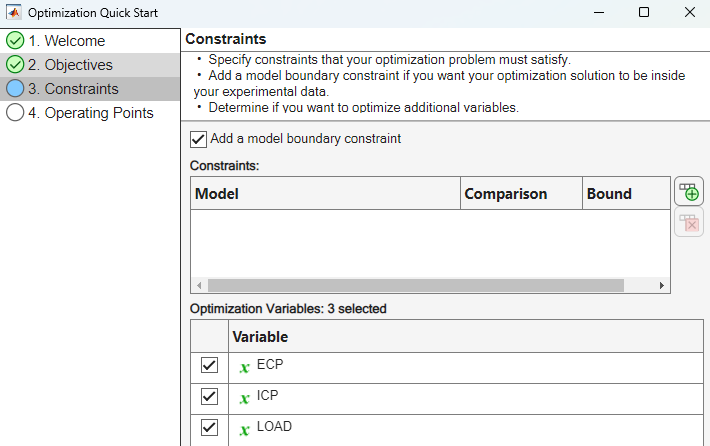Image resolution: width=710 pixels, height=446 pixels.
Task: Click the horizontal scrollbar thumb in constraints table
Action: click(x=416, y=285)
